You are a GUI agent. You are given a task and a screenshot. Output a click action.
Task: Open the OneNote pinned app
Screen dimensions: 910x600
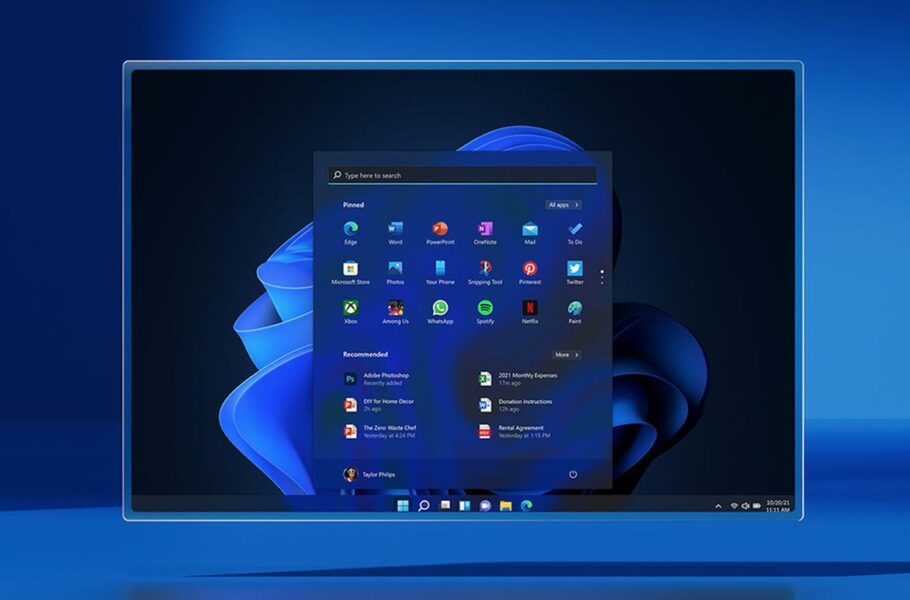pos(485,233)
